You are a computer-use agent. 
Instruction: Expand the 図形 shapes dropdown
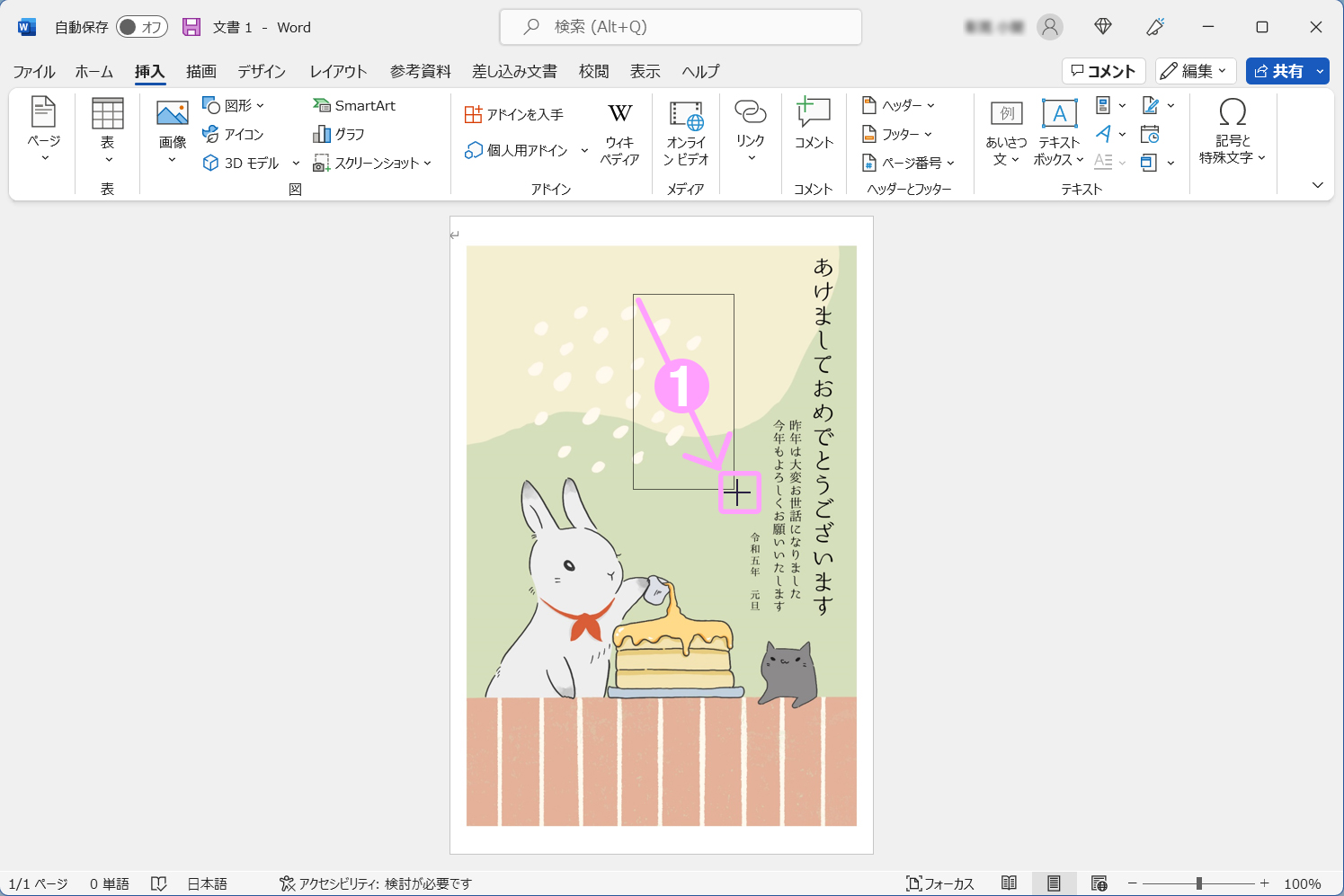point(234,105)
